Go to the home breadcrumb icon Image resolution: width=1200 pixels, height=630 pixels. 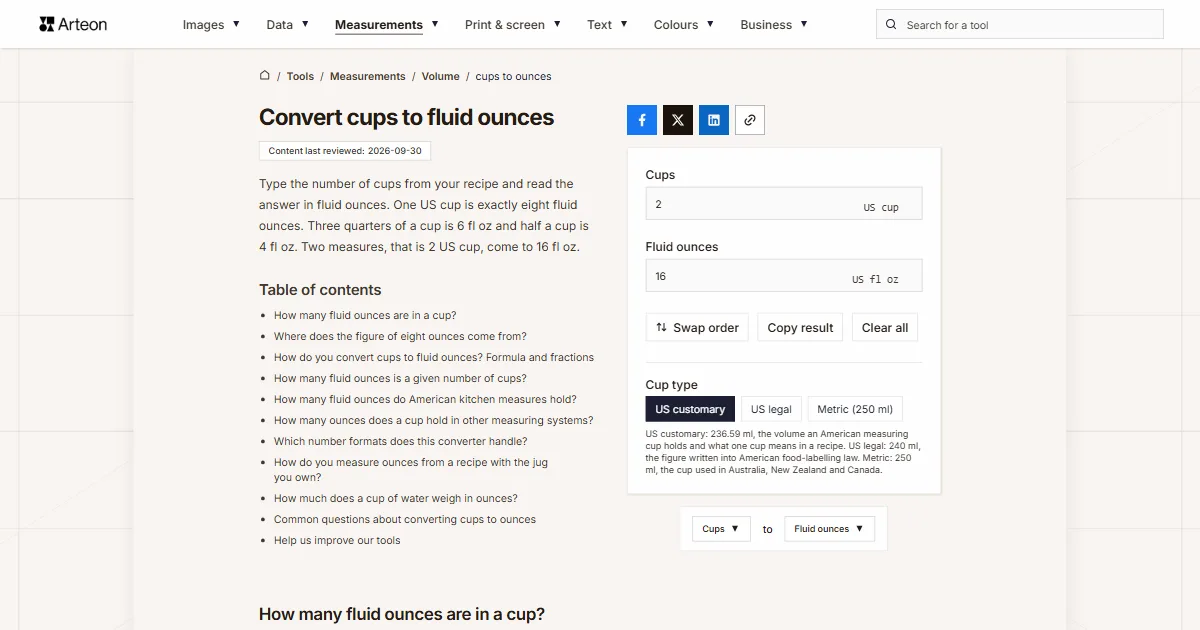[265, 75]
